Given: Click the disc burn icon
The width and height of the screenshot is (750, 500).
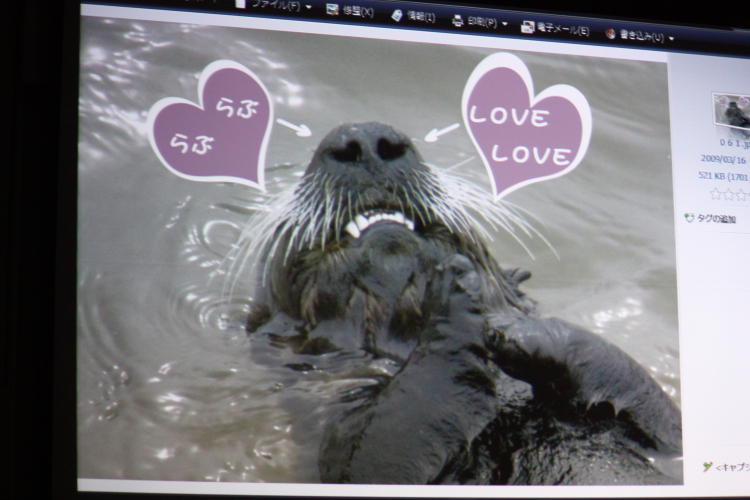Looking at the screenshot, I should (x=610, y=33).
